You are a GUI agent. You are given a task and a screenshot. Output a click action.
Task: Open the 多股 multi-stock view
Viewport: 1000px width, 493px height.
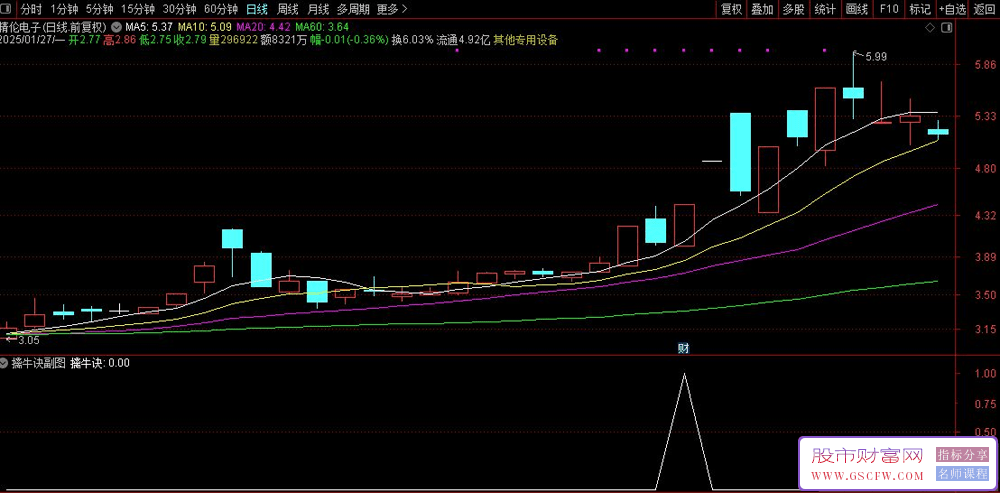[x=793, y=9]
